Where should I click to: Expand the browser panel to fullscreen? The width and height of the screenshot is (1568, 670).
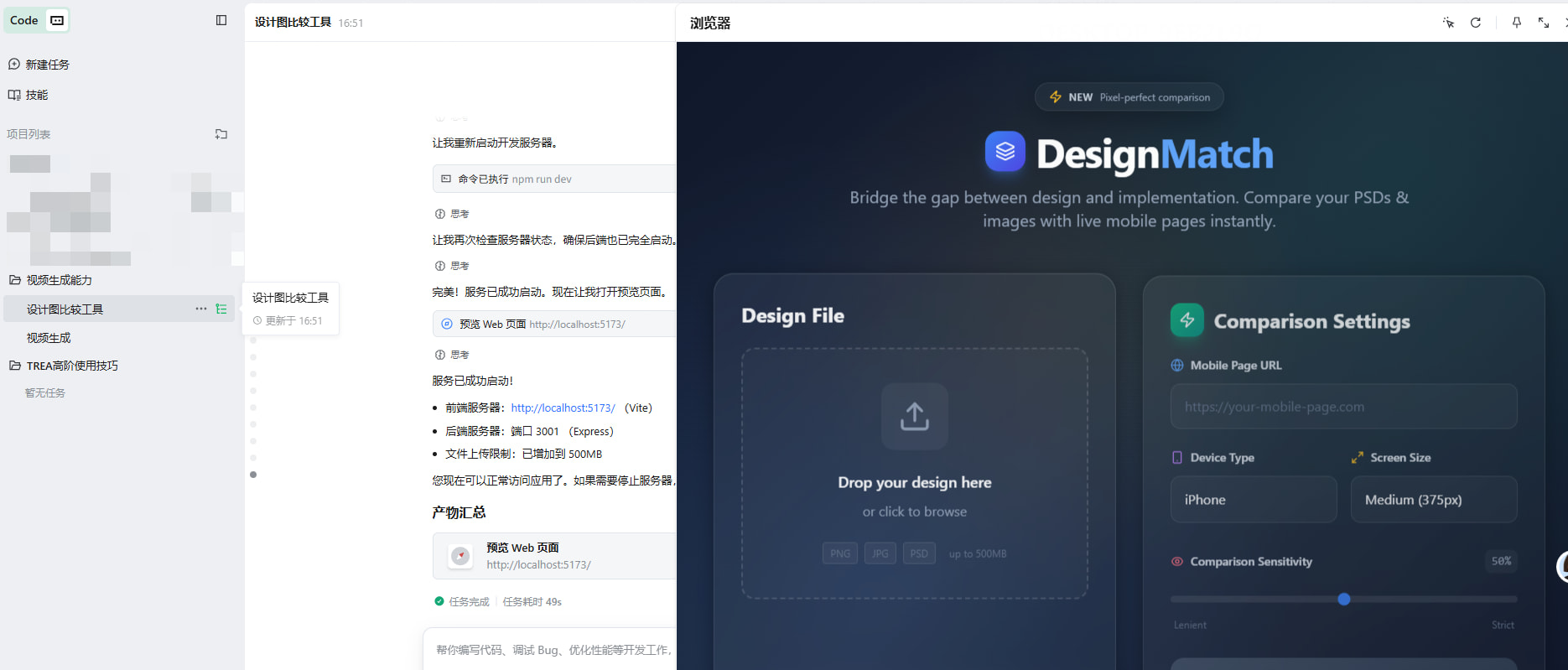pyautogui.click(x=1544, y=23)
